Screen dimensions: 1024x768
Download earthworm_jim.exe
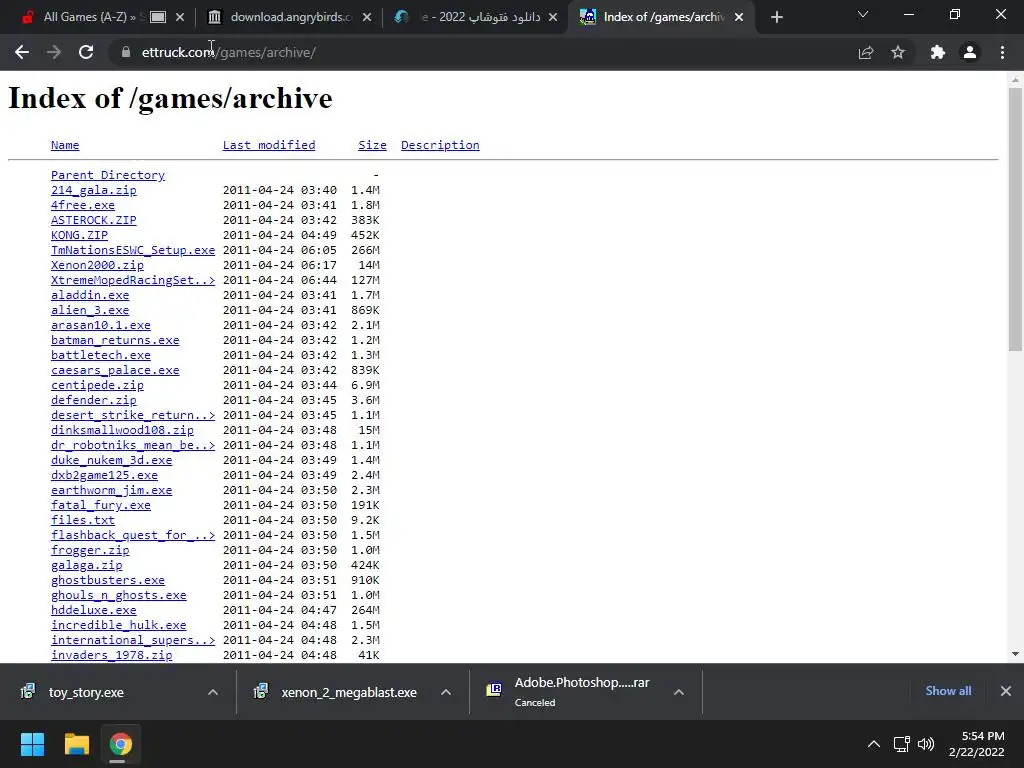(111, 490)
